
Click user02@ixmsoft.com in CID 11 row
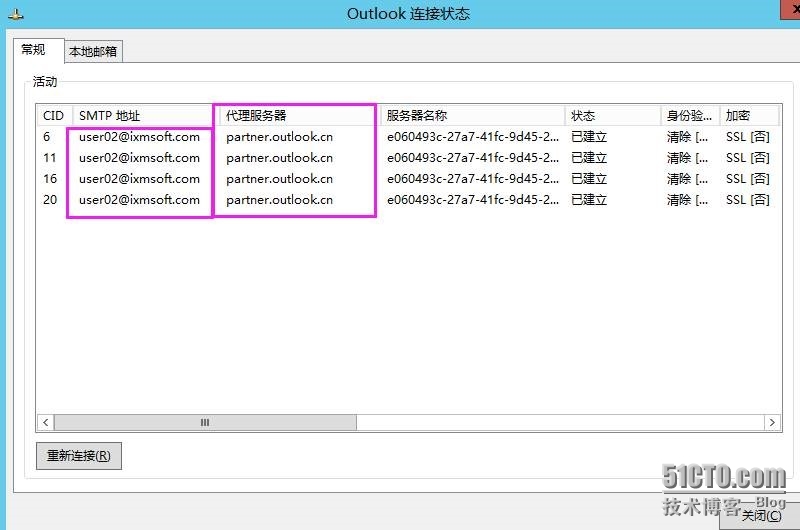(139, 158)
